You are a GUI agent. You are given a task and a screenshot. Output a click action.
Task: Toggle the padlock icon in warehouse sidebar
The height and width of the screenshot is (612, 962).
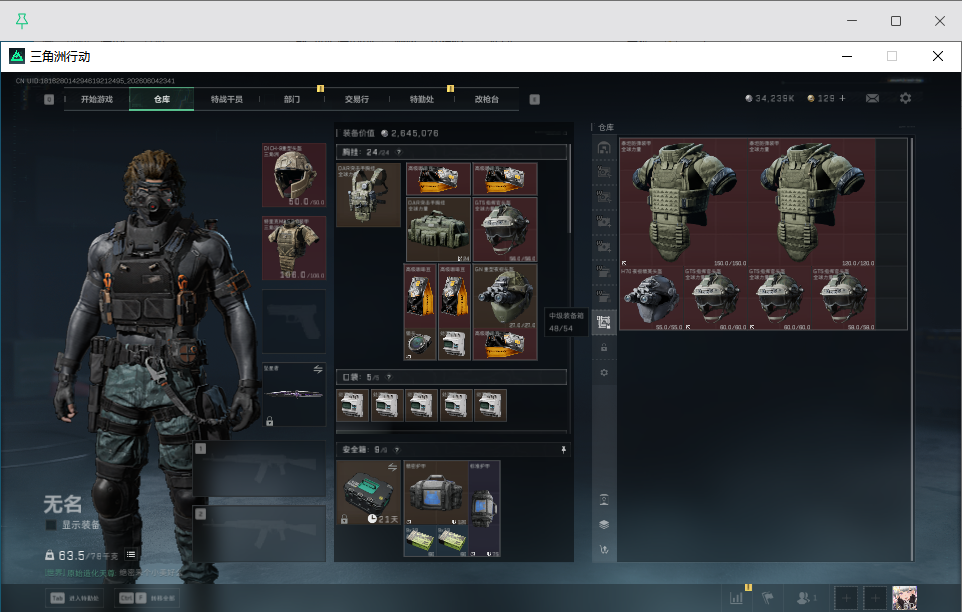[x=604, y=347]
